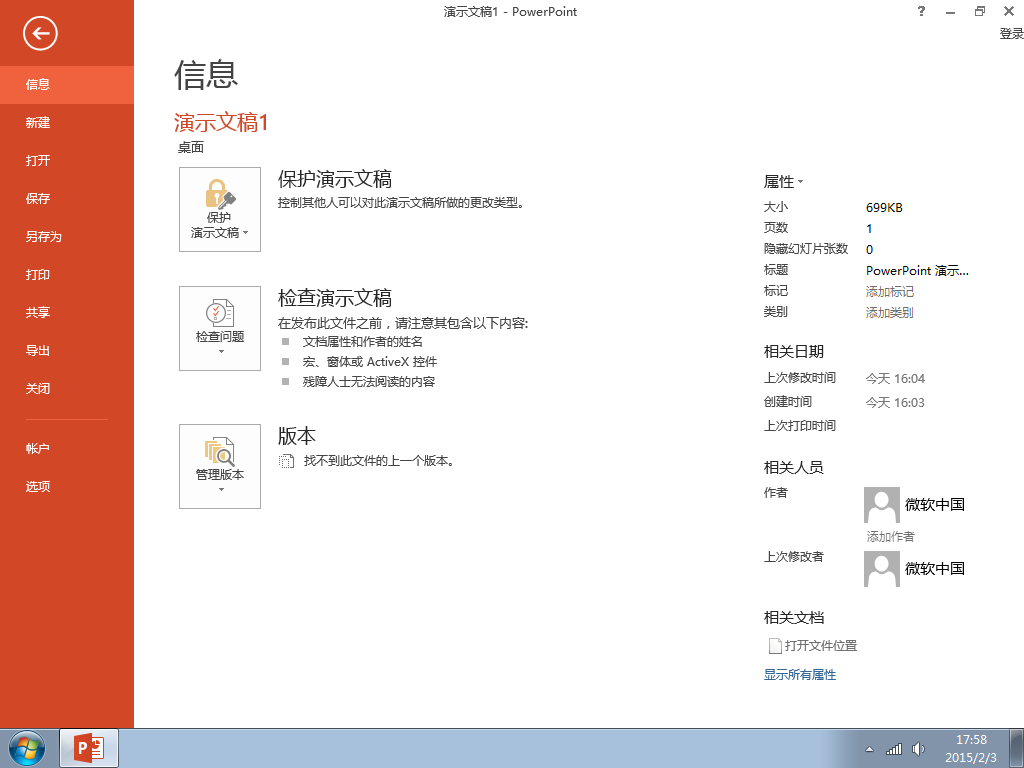Click the PowerPoint taskbar icon
Image resolution: width=1024 pixels, height=768 pixels.
(x=89, y=748)
